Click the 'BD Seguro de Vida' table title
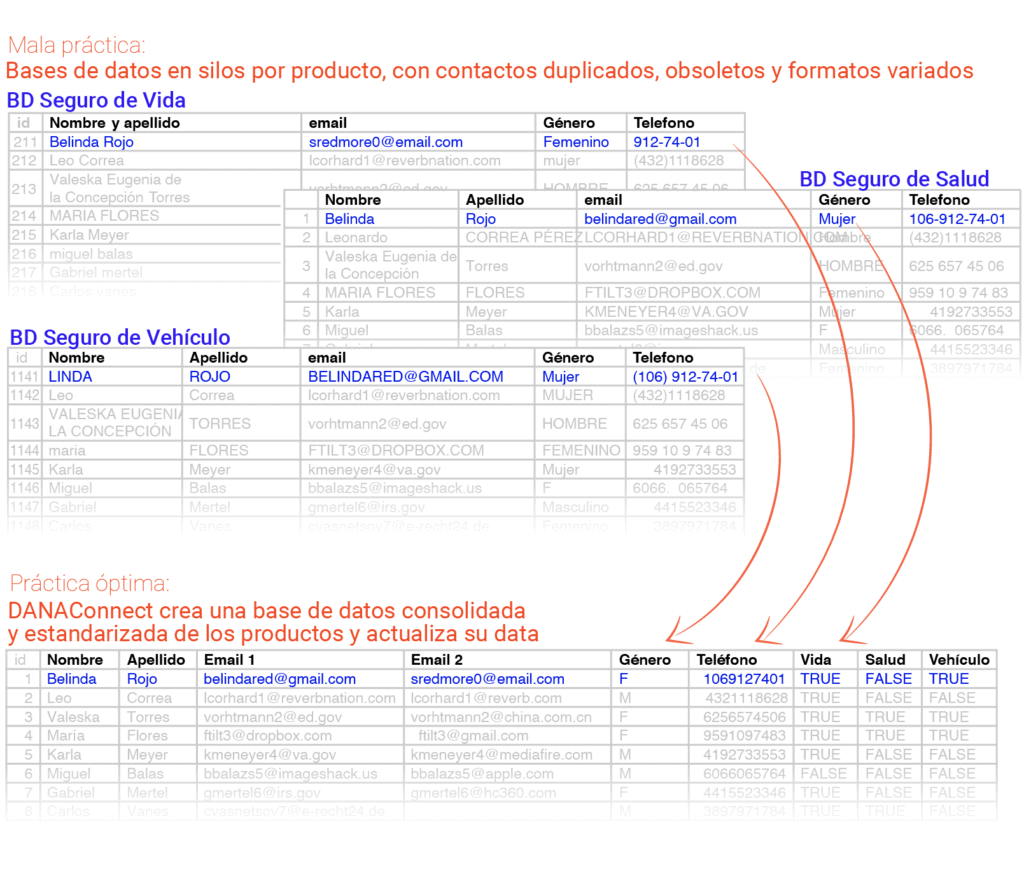Screen dimensions: 1024x869 click(x=96, y=101)
